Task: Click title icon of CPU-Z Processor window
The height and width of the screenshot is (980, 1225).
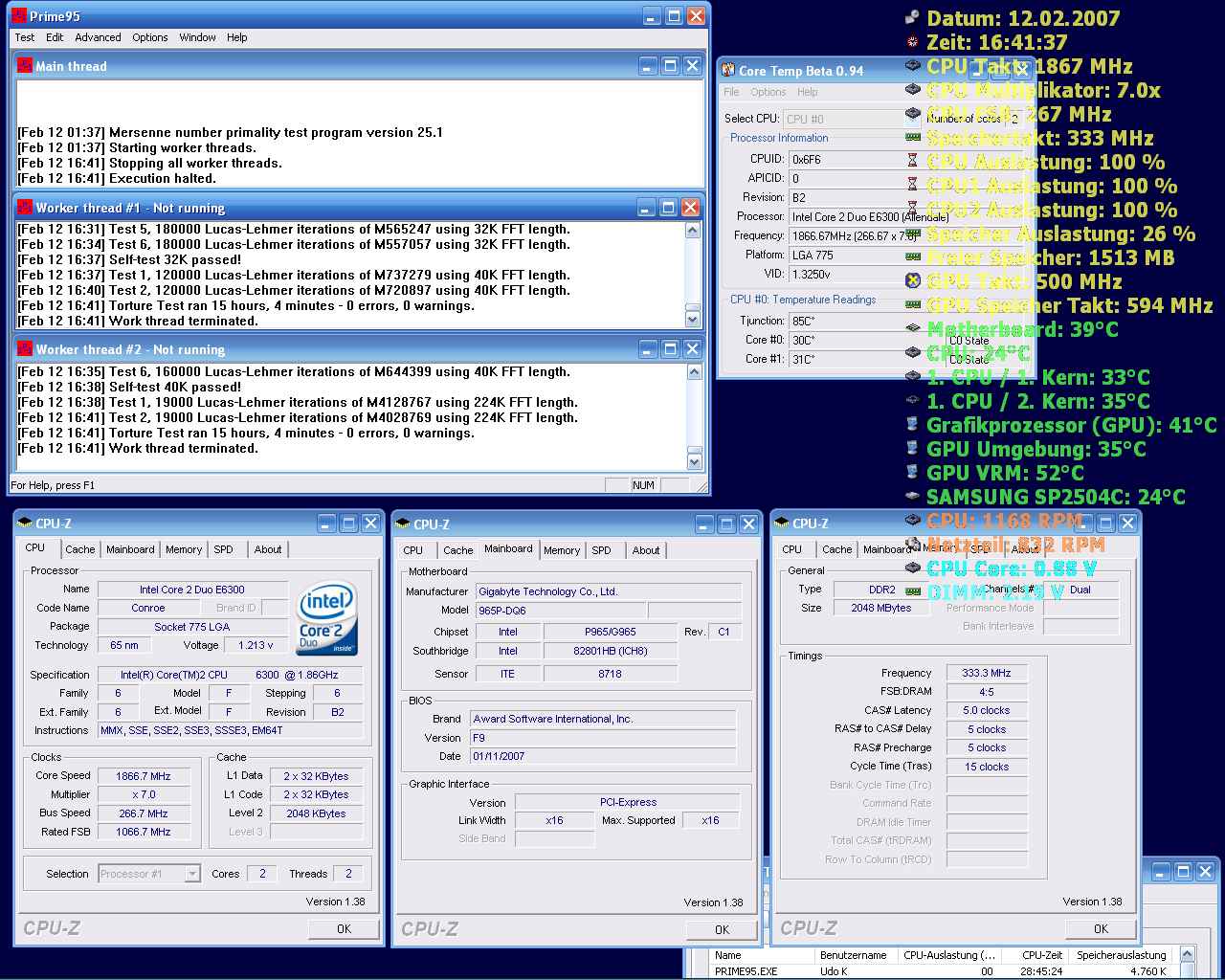Action: coord(26,523)
